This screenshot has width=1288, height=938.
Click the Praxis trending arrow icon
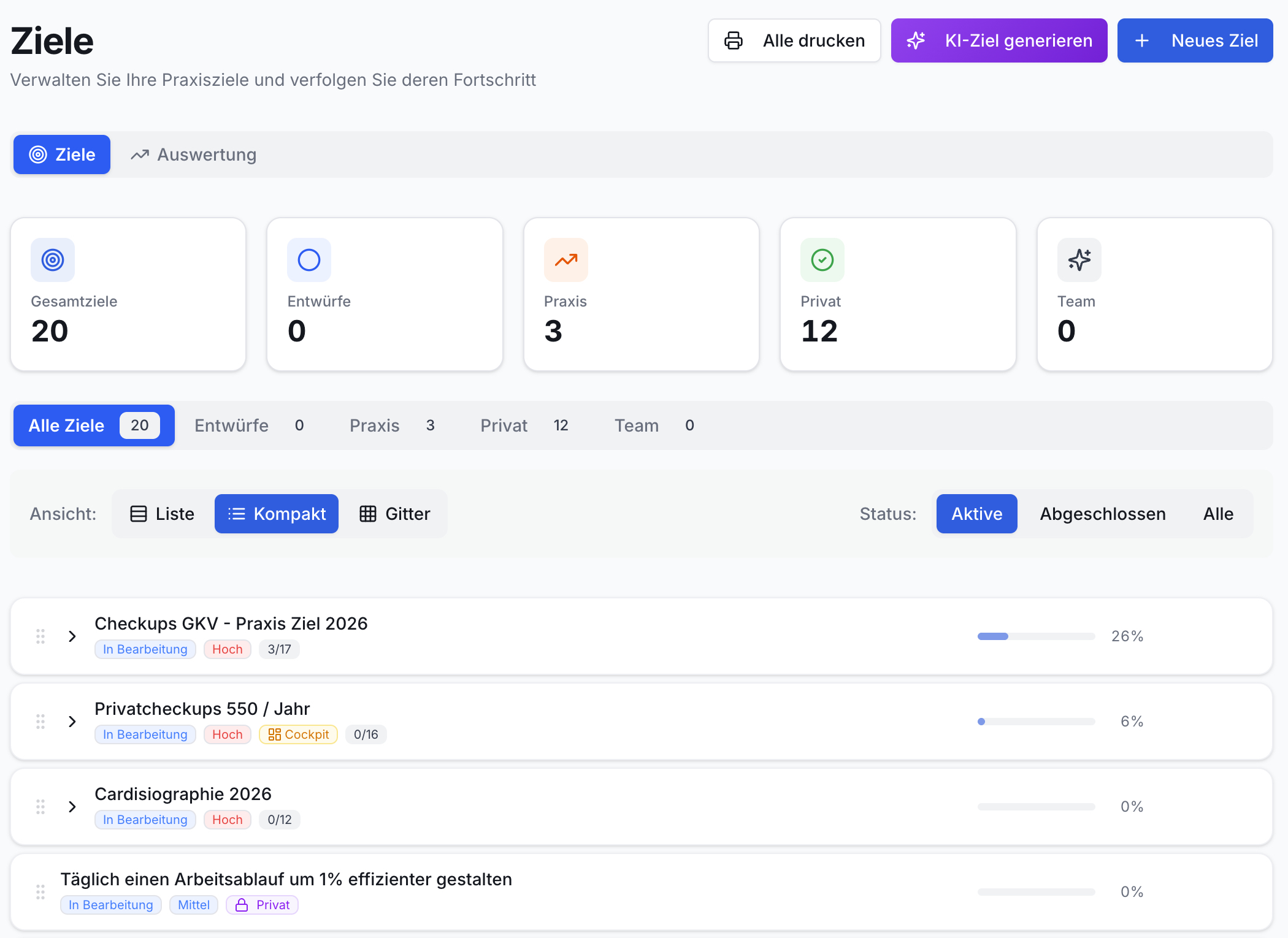tap(566, 260)
